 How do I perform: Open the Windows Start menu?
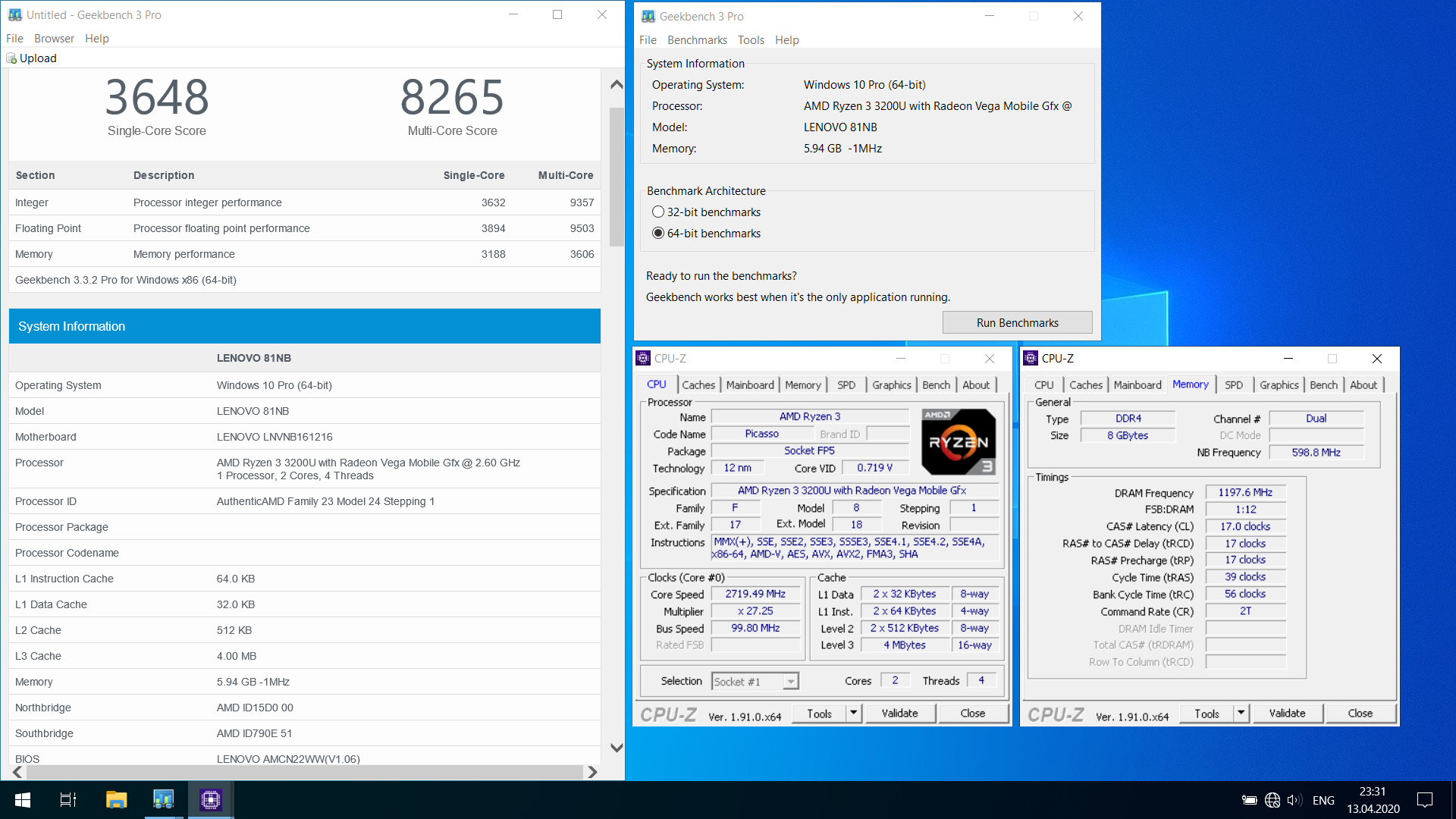23,800
